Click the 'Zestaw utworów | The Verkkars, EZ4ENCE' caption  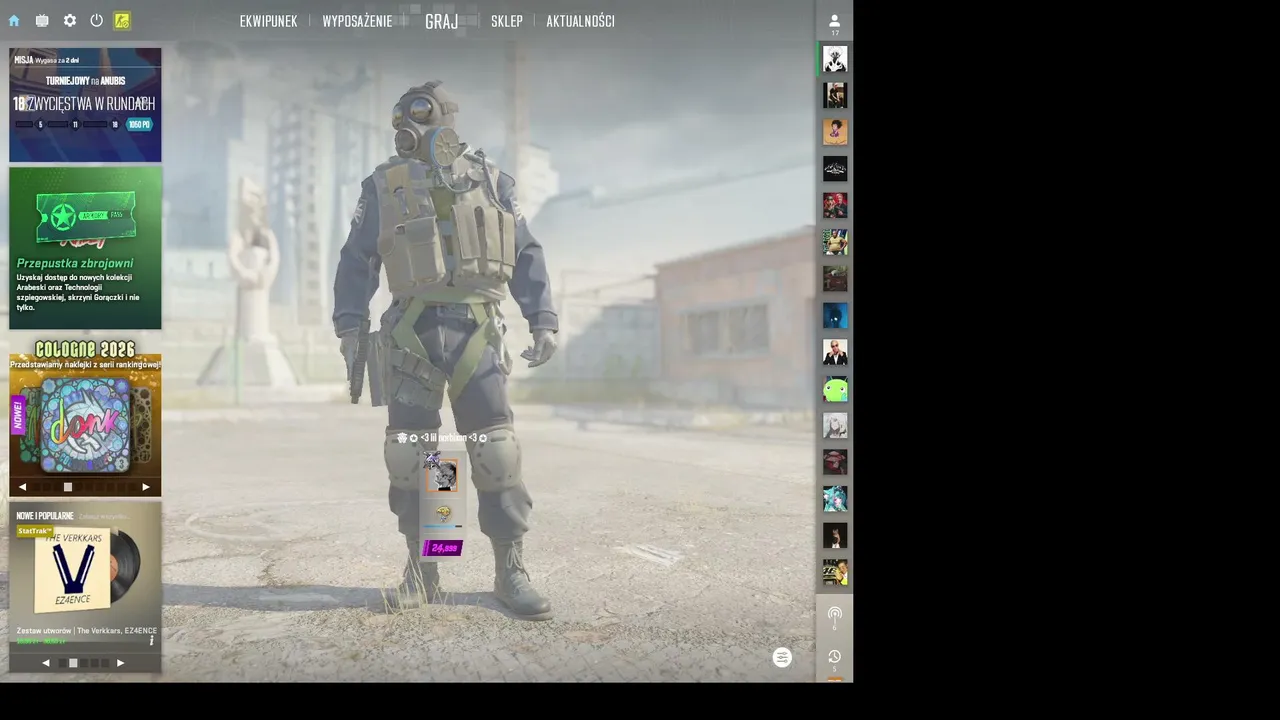[87, 631]
